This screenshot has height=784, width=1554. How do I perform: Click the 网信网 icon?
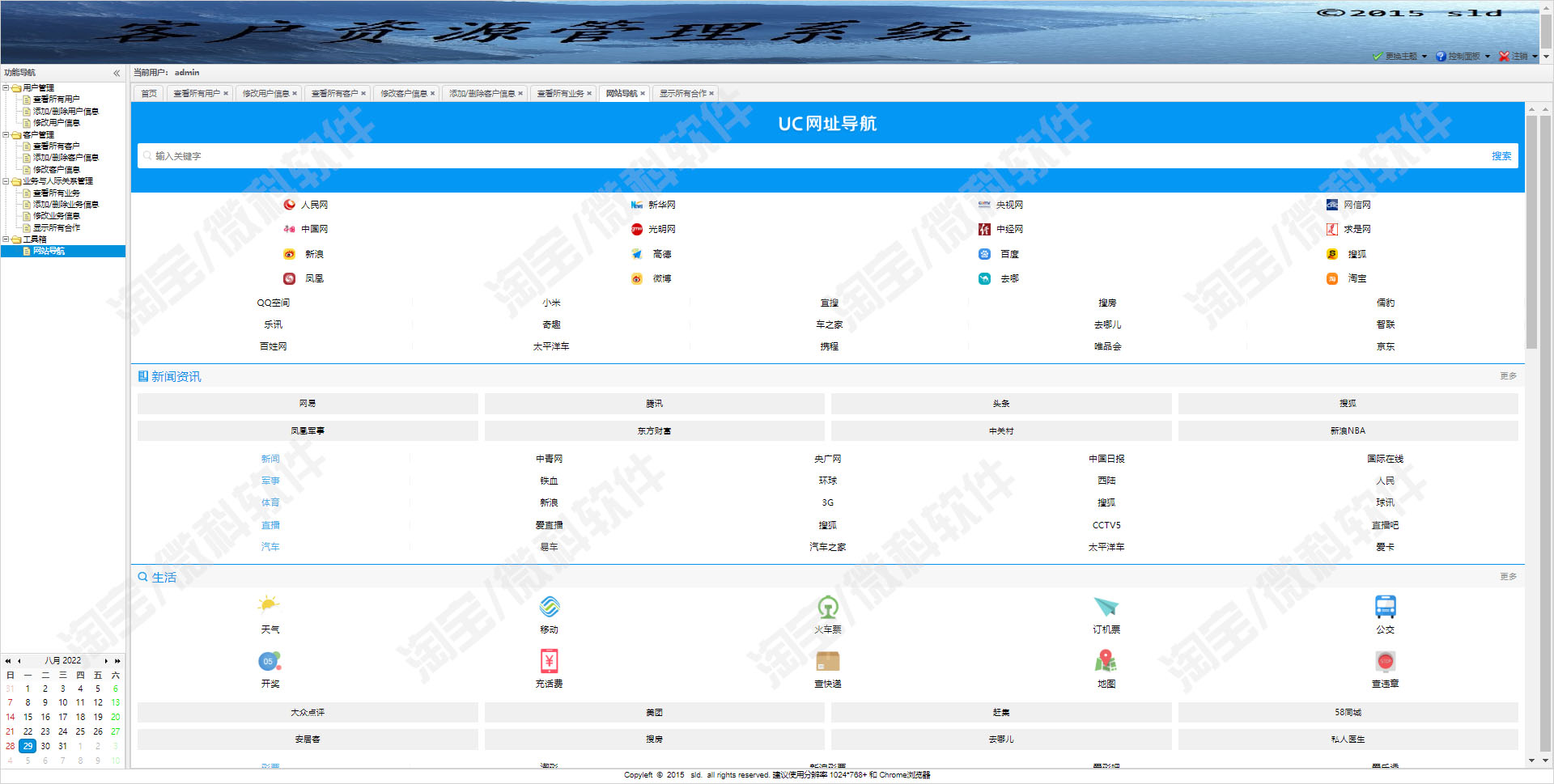[x=1332, y=205]
